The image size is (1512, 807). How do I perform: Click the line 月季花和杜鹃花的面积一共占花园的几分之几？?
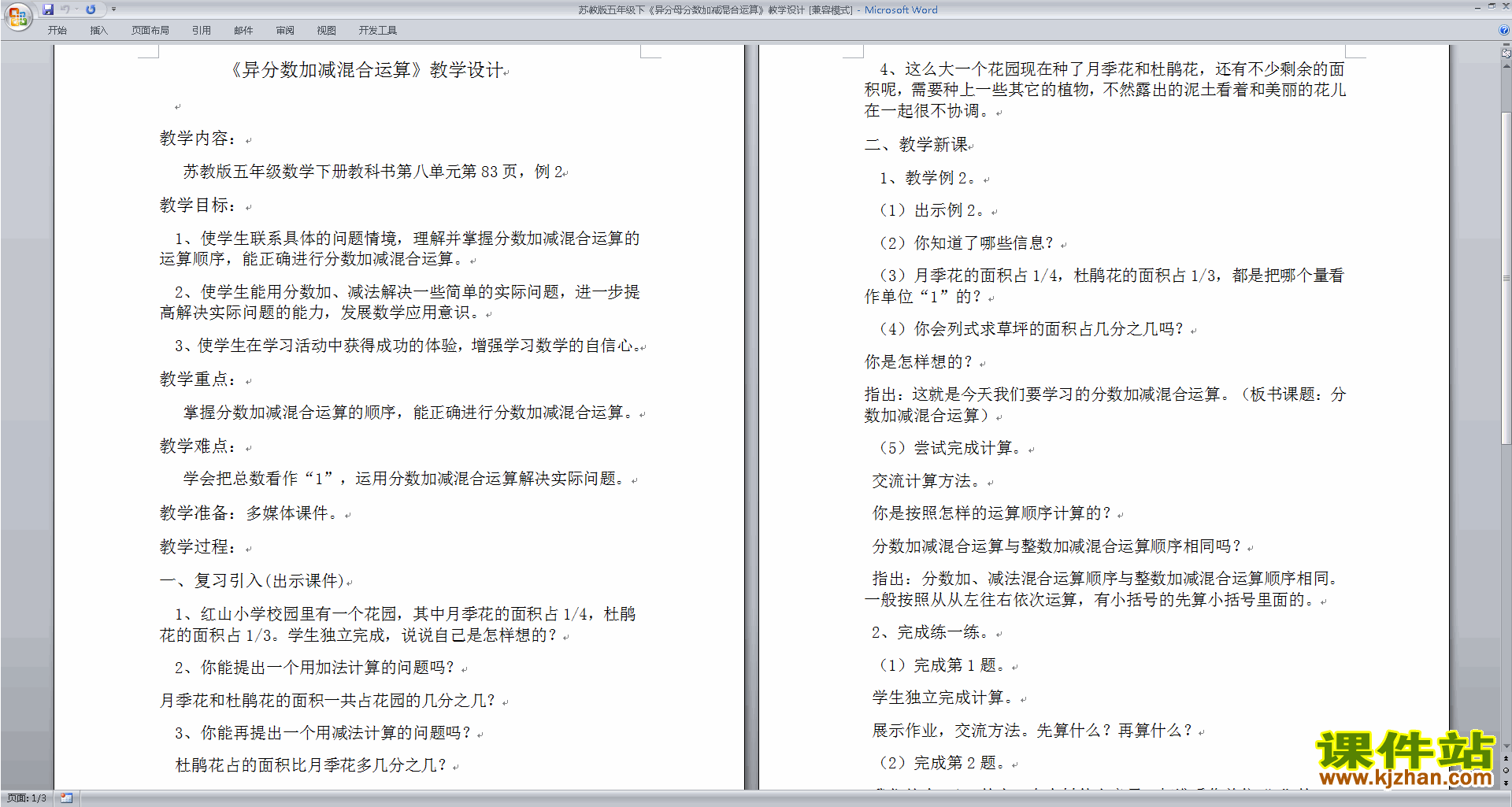point(328,701)
